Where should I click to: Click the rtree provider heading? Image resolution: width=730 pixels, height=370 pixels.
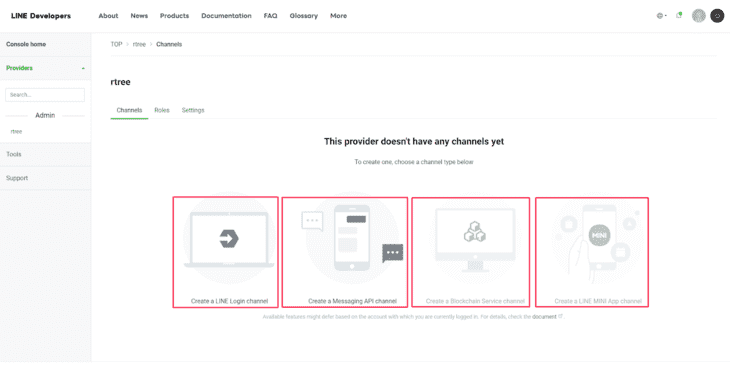(121, 82)
